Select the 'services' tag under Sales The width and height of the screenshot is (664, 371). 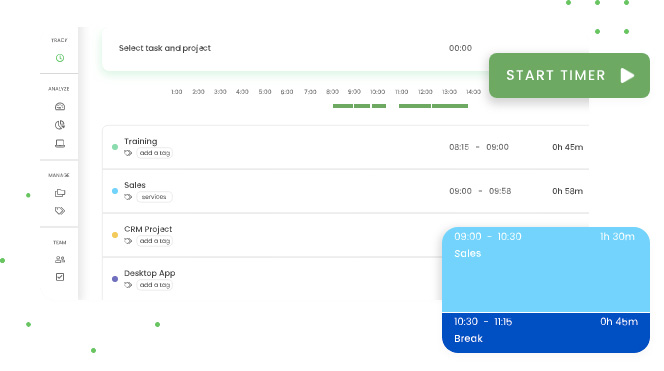pyautogui.click(x=154, y=197)
